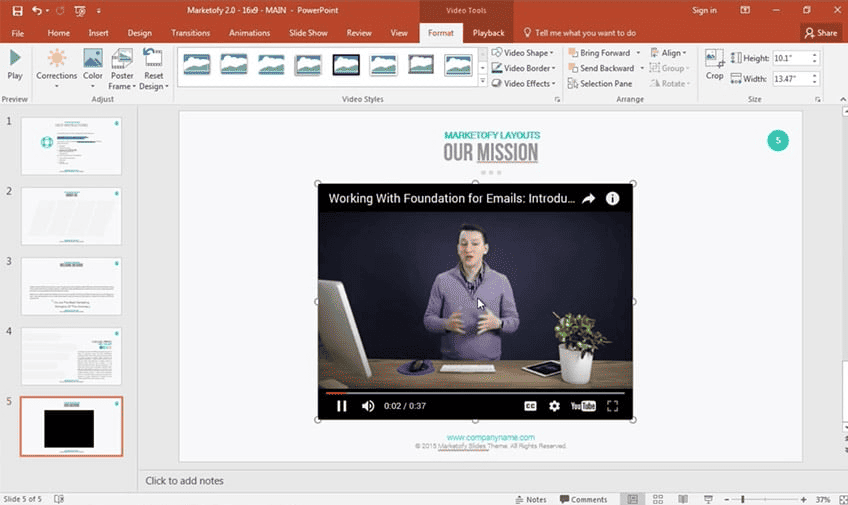
Task: Open the Video Styles dialog launcher
Action: [557, 99]
